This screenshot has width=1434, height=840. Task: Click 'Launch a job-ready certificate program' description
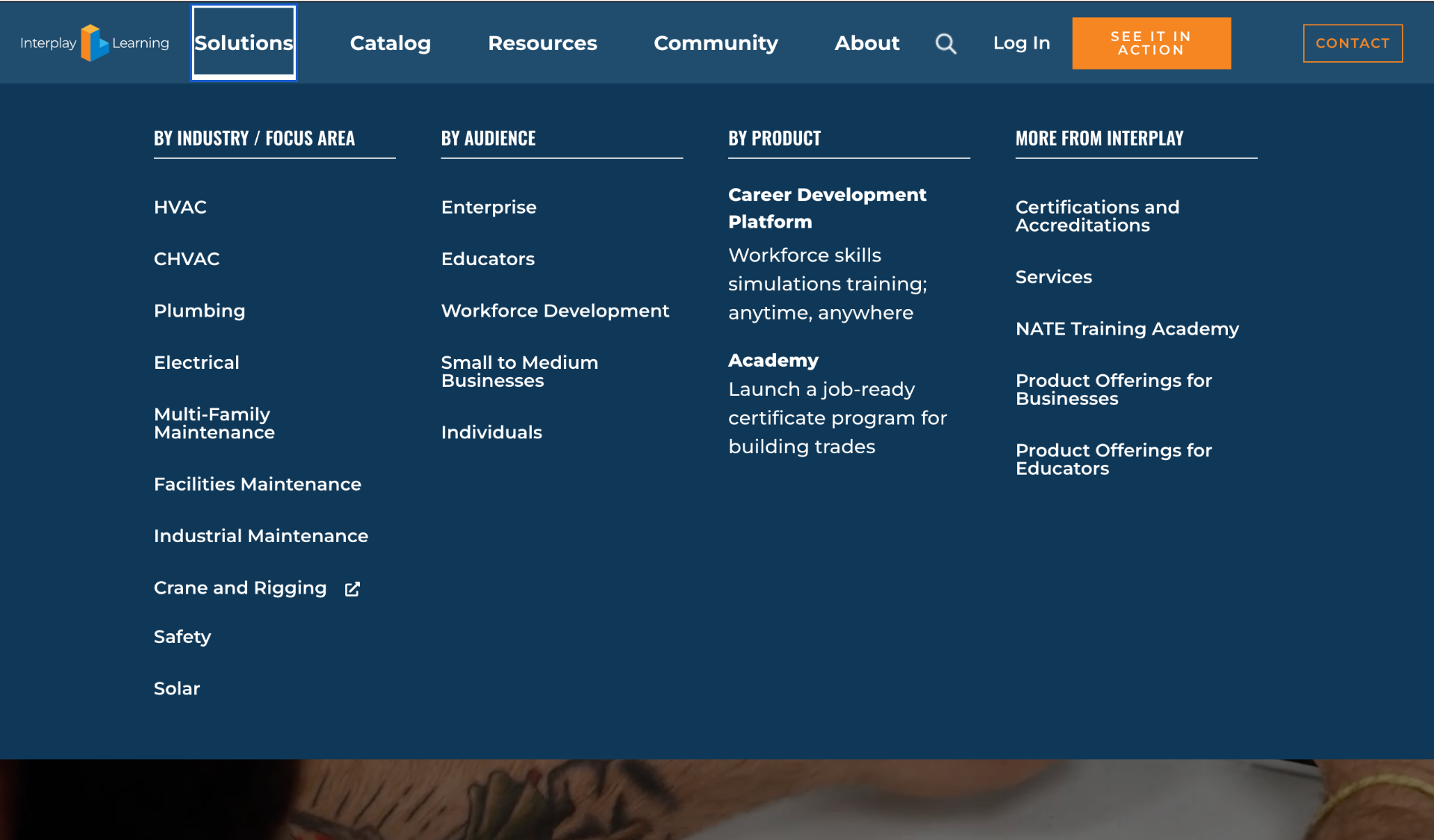coord(837,418)
